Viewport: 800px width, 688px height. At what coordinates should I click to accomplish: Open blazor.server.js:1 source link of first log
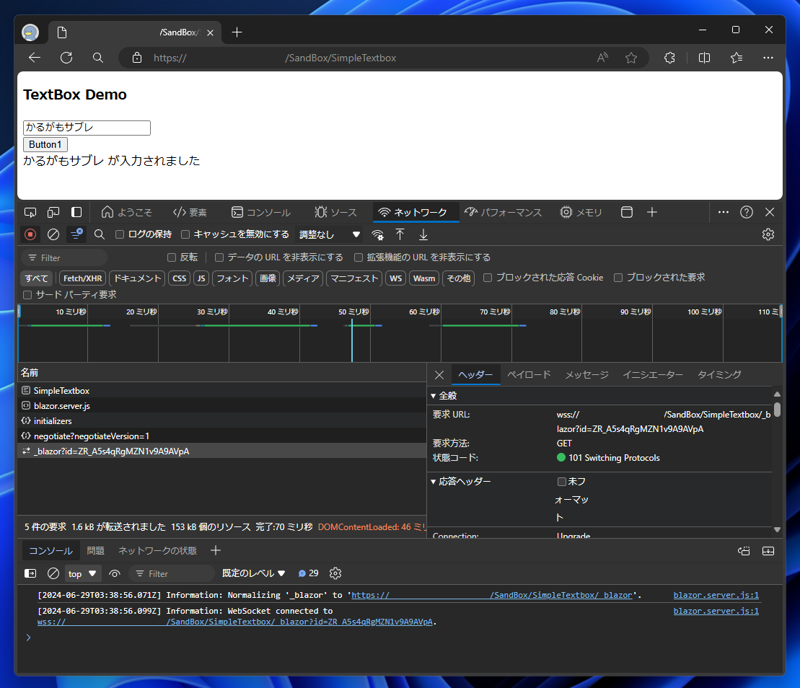tap(716, 595)
